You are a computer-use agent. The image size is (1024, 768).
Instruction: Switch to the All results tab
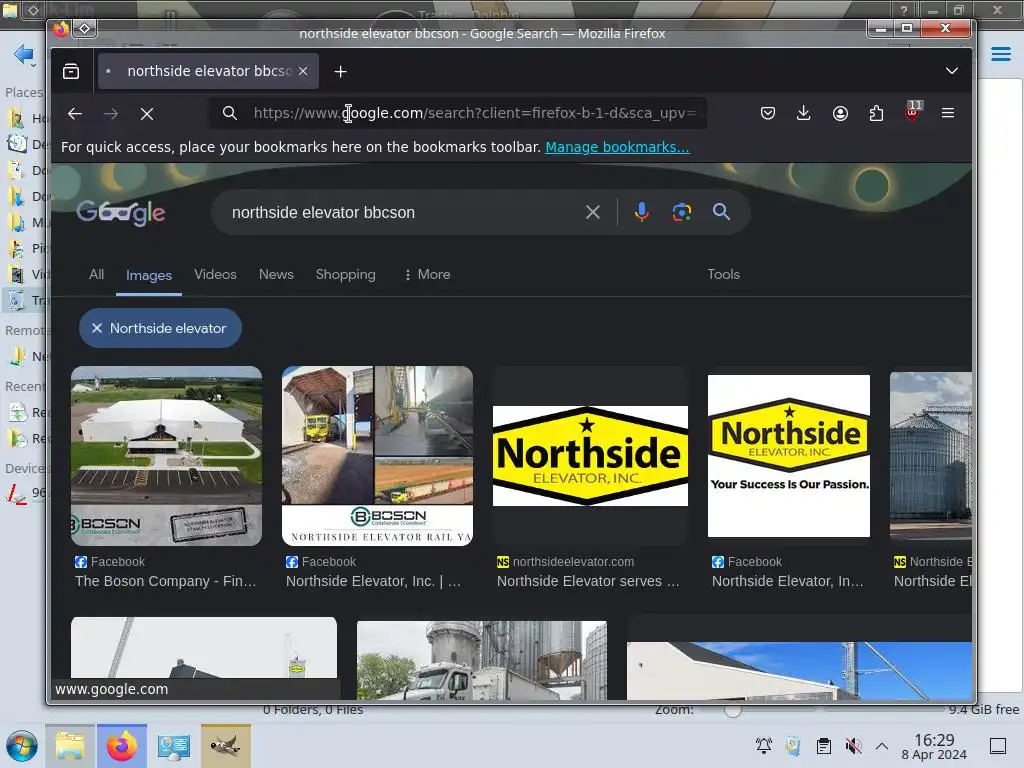pos(96,274)
